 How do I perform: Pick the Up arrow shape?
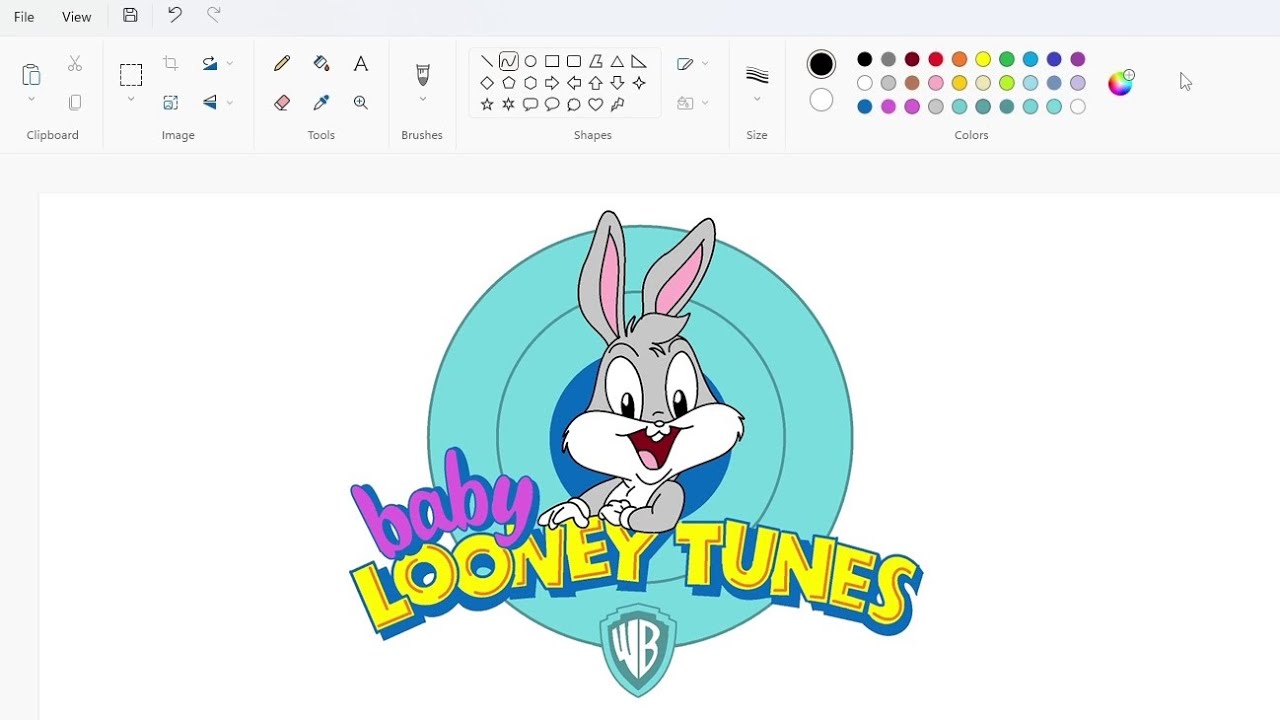596,83
